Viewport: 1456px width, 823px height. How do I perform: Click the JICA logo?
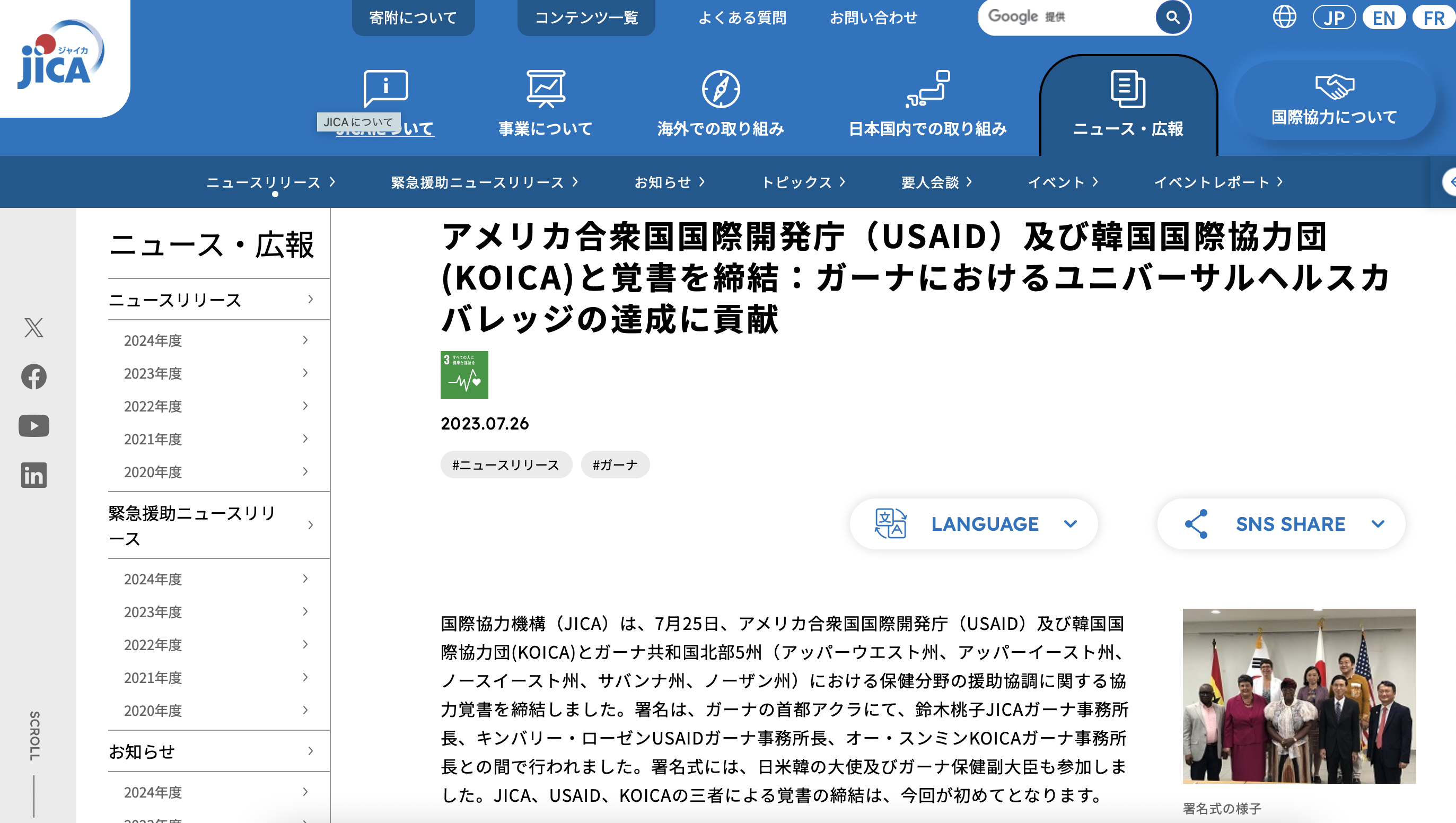pyautogui.click(x=60, y=55)
